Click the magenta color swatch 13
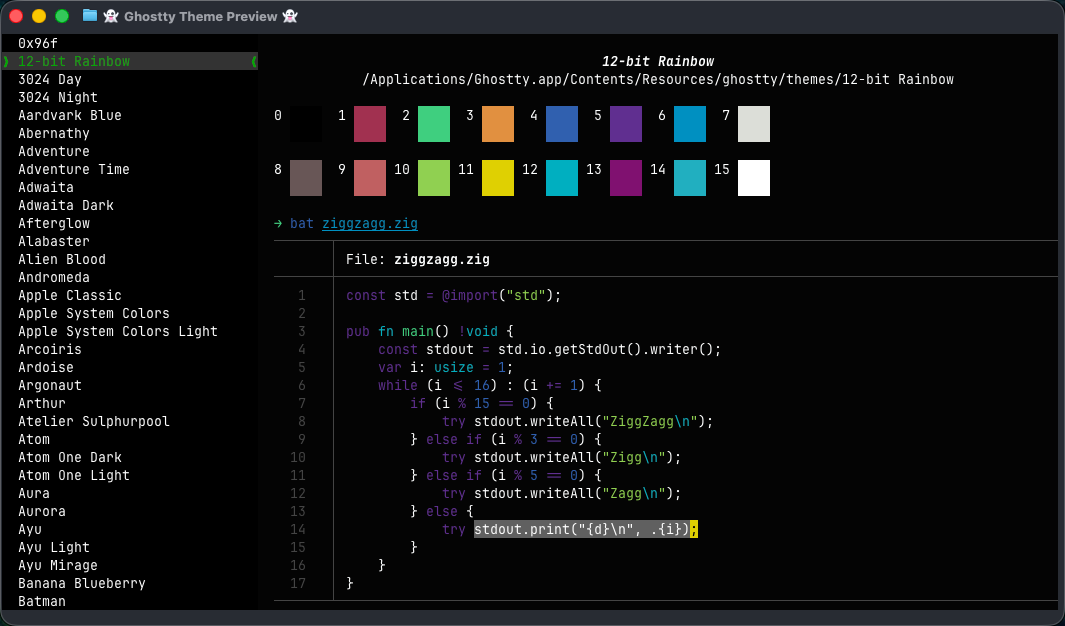 click(x=626, y=178)
